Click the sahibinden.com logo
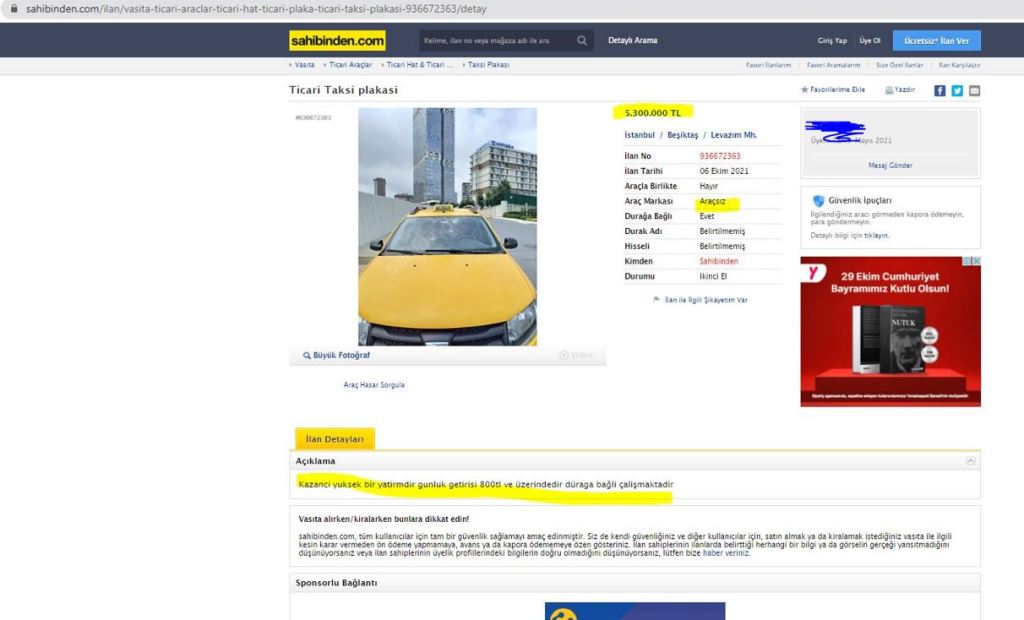Viewport: 1024px width, 620px height. pyautogui.click(x=337, y=41)
